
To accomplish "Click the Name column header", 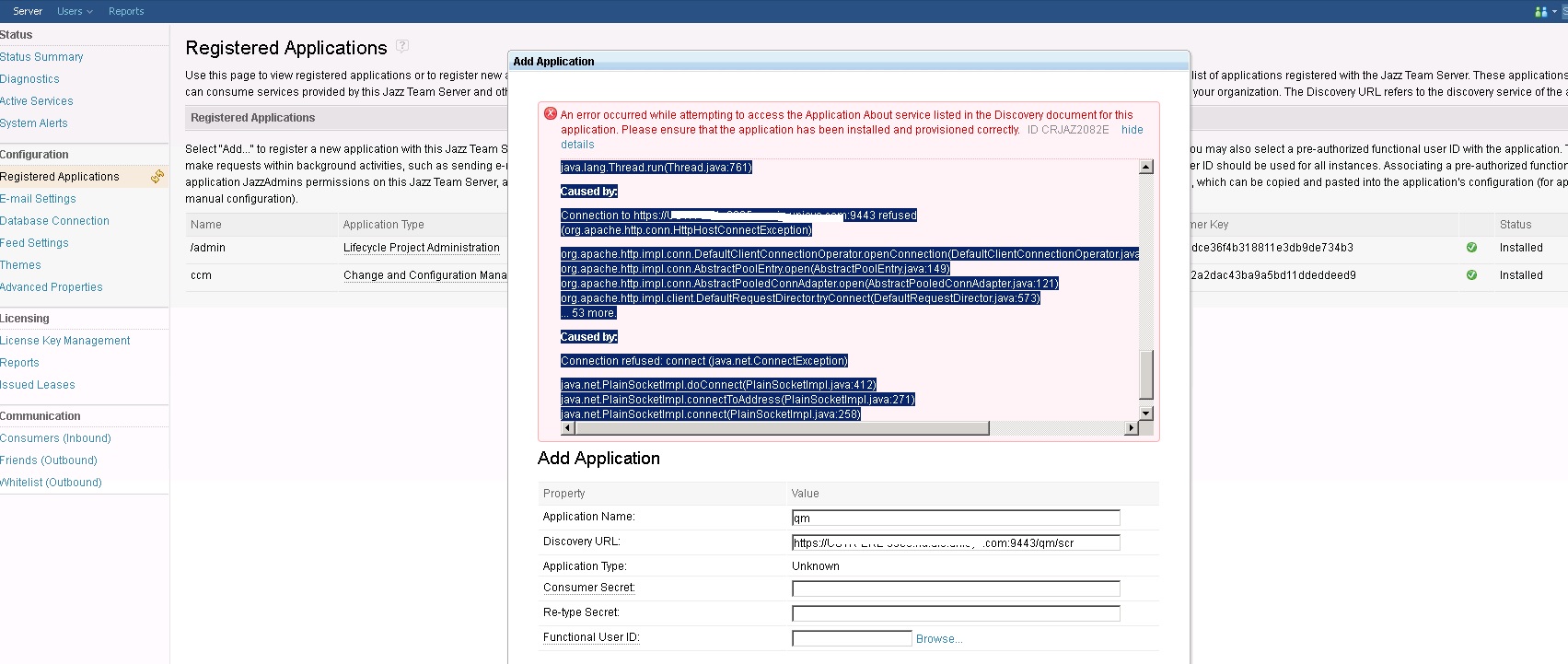I will 206,225.
